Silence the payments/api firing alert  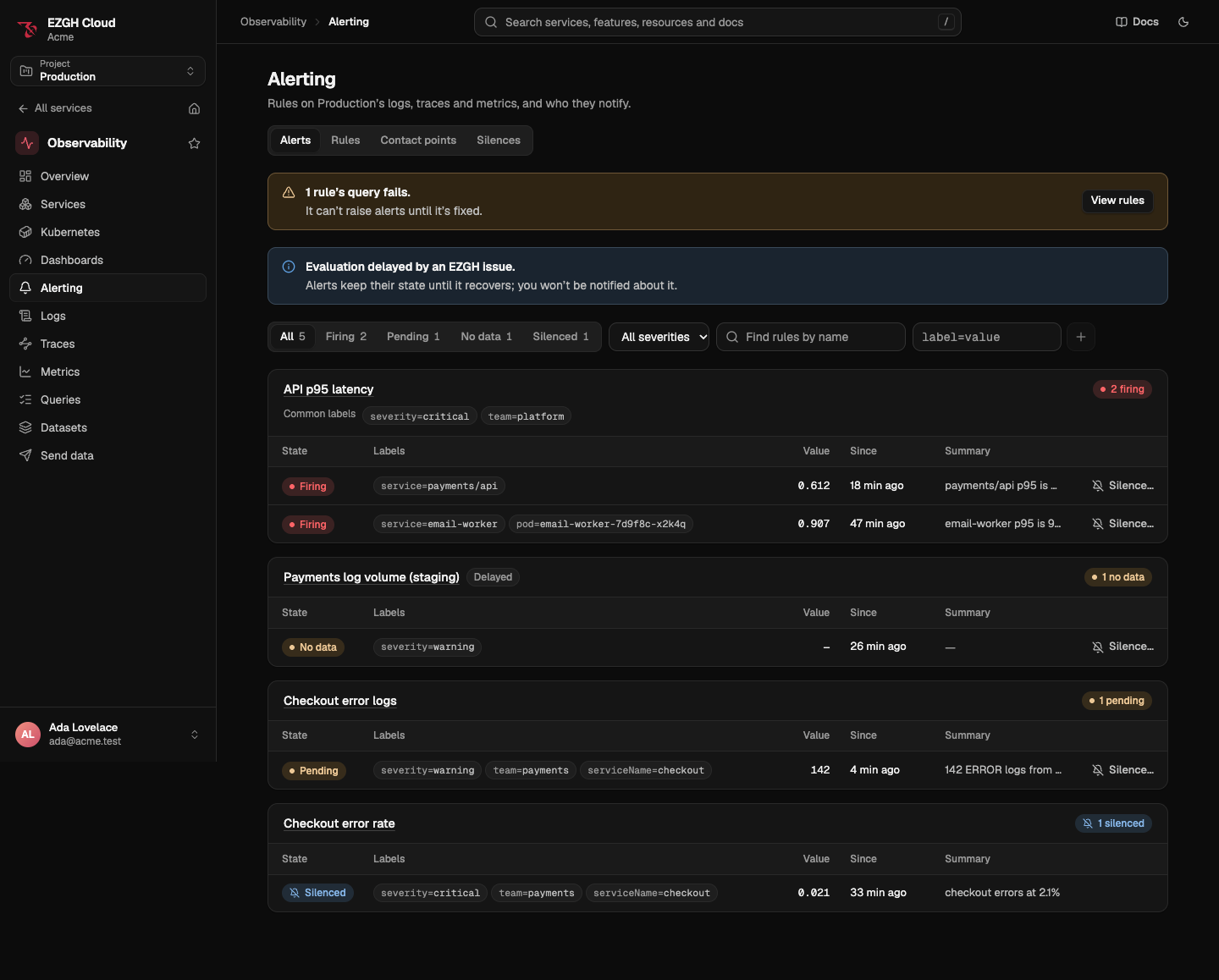coord(1122,486)
